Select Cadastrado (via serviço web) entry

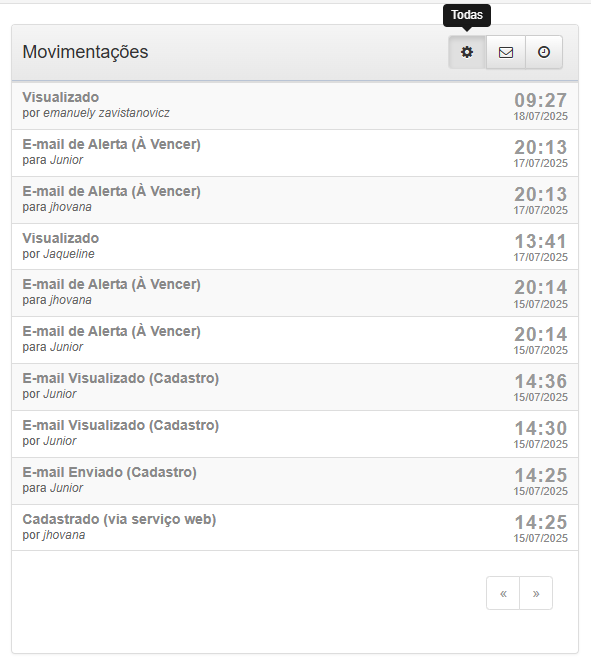(295, 527)
